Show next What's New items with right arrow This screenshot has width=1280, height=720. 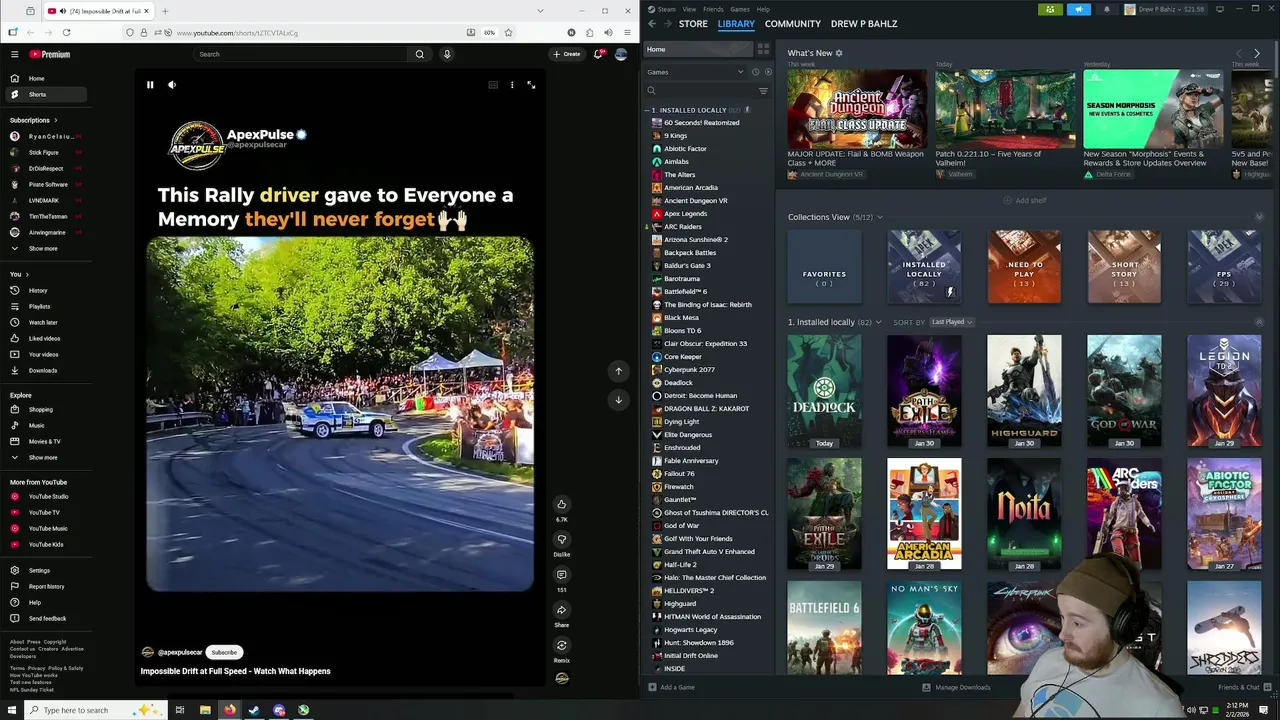1257,53
